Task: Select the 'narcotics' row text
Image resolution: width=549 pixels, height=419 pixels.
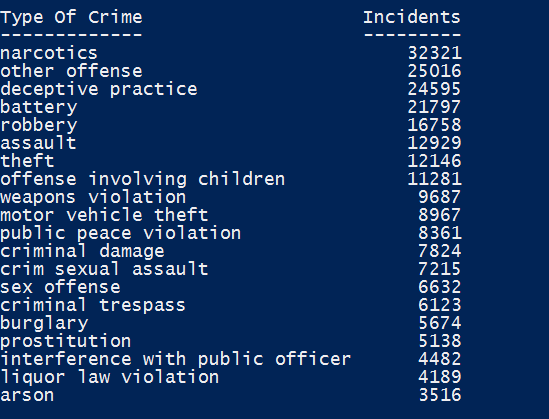Action: (49, 53)
